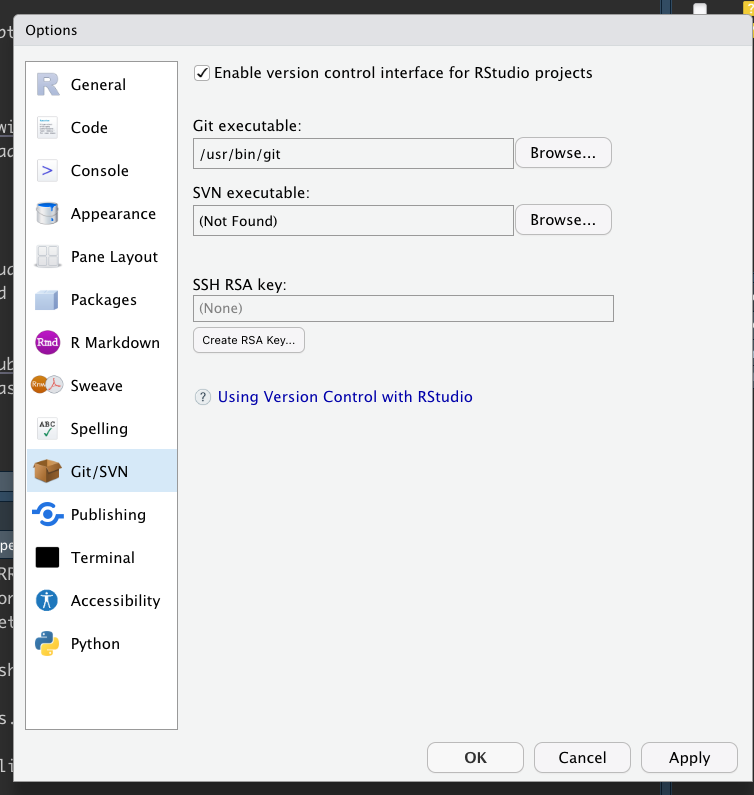The image size is (754, 795).
Task: Click the Create RSA Key button
Action: (248, 340)
